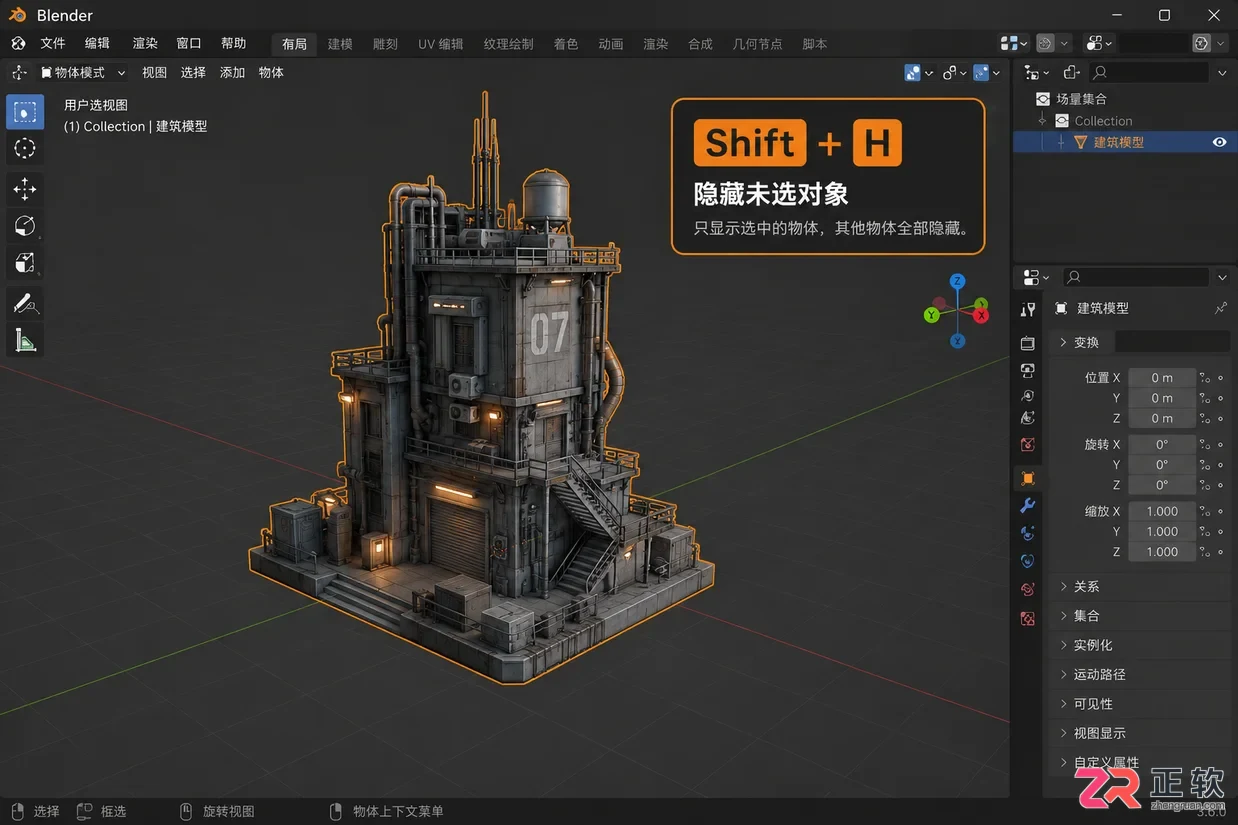Open the Particles properties tab
Viewport: 1238px width, 825px height.
coord(1027,533)
